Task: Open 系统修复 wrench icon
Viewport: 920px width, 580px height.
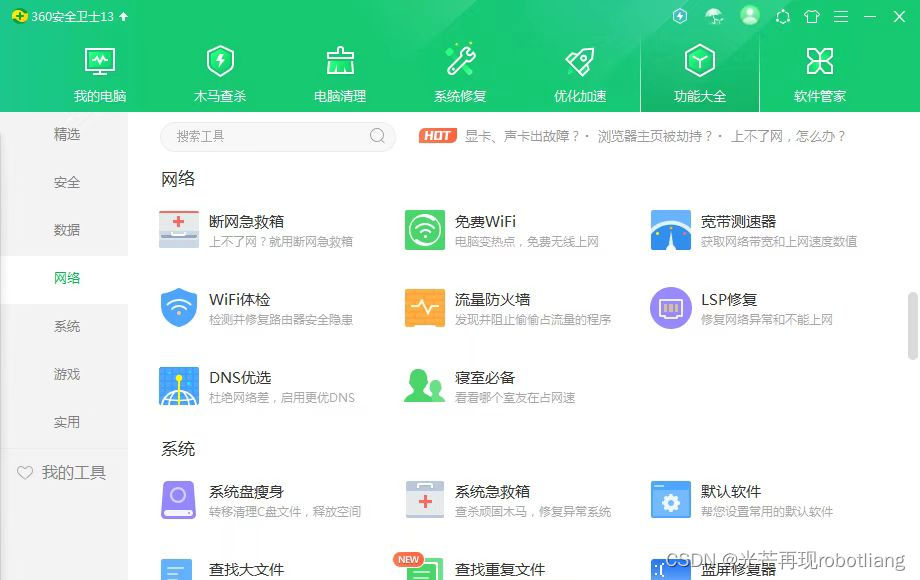Action: click(x=461, y=60)
